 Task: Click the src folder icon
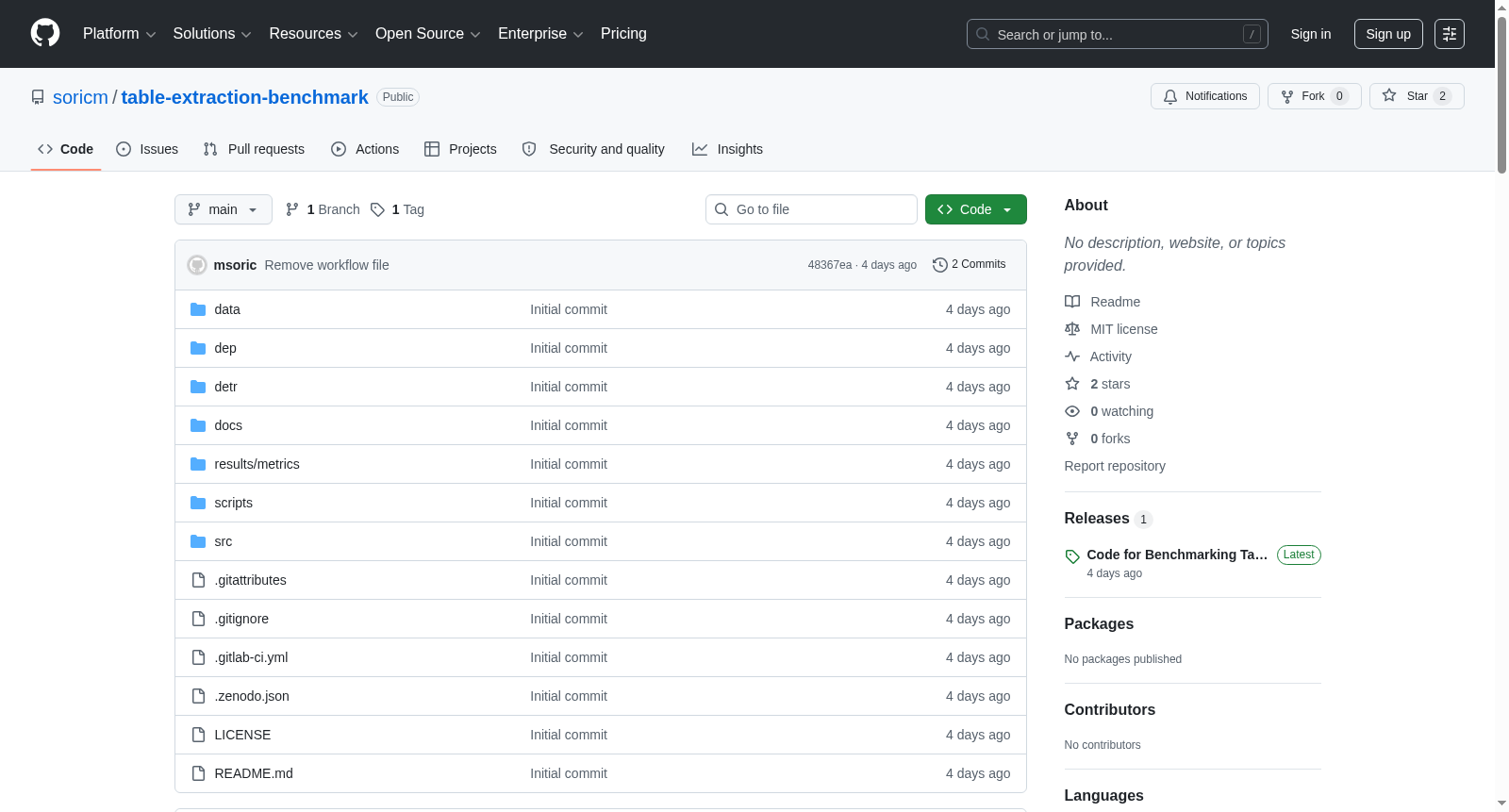pos(198,541)
